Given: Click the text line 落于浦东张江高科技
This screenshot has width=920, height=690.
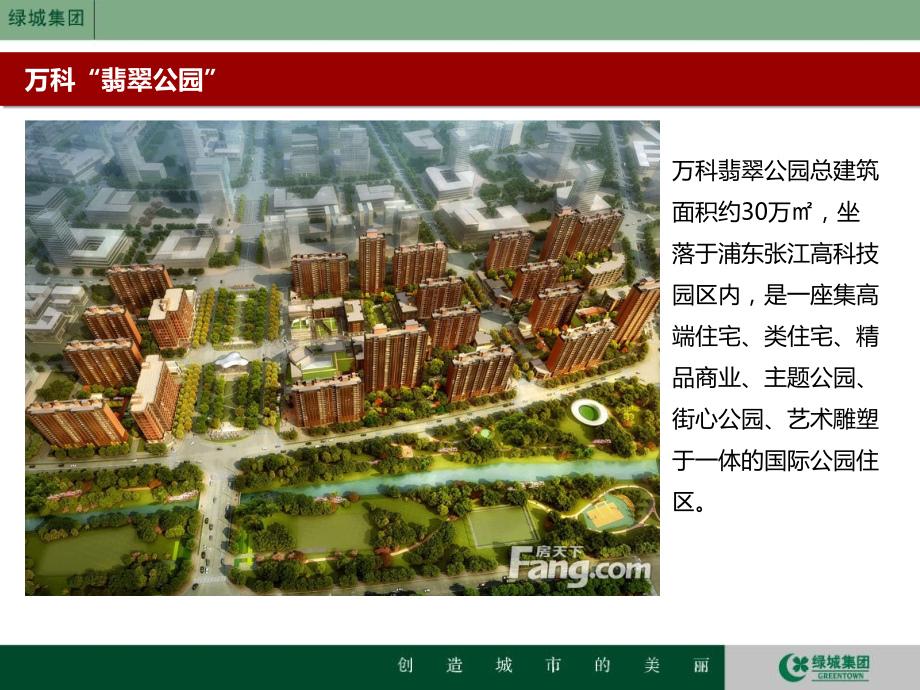Looking at the screenshot, I should 775,253.
